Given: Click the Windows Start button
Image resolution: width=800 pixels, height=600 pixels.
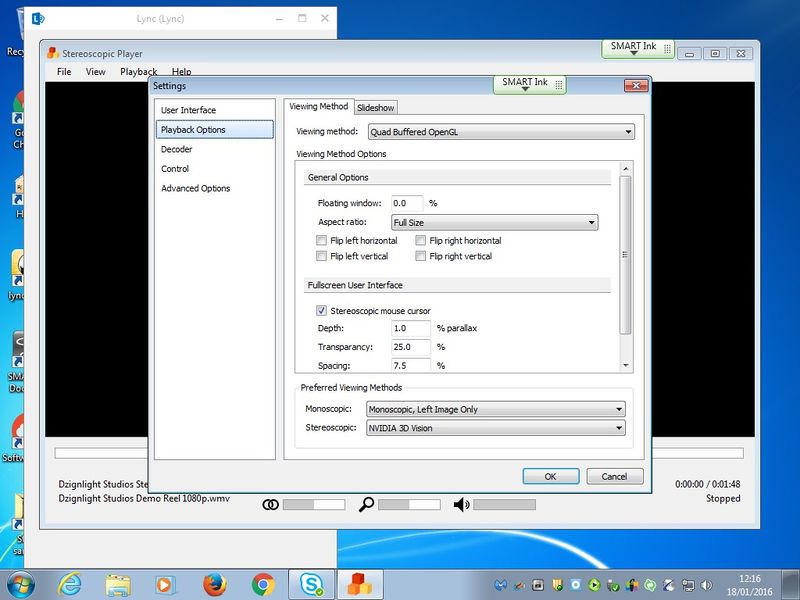Looking at the screenshot, I should tap(20, 584).
